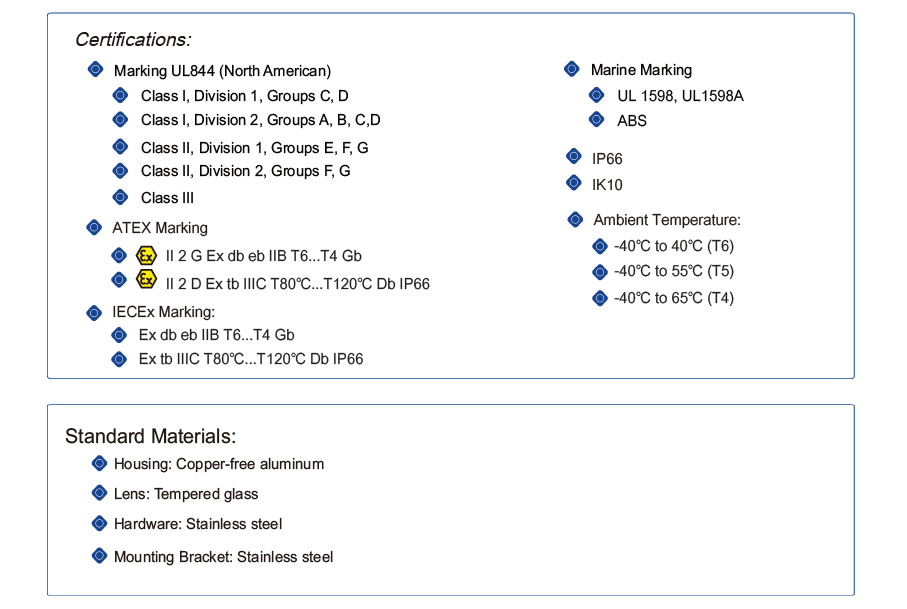This screenshot has height=609, width=907.
Task: Click bullet icon beside Class III
Action: click(x=120, y=197)
